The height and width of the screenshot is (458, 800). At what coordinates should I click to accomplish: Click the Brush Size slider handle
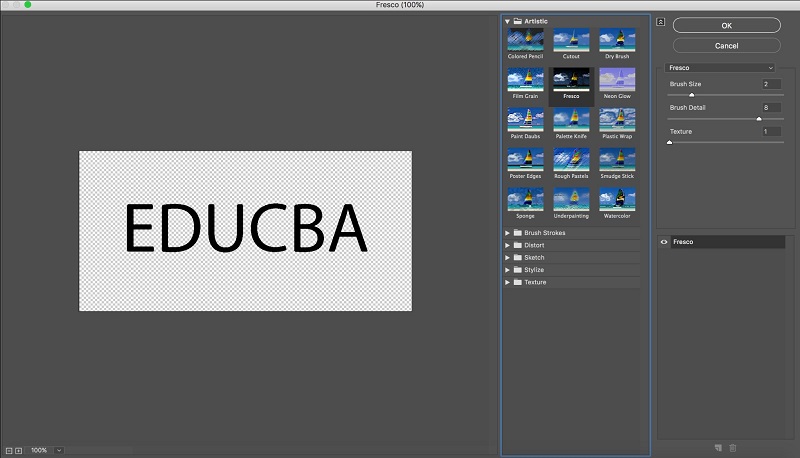tap(692, 95)
